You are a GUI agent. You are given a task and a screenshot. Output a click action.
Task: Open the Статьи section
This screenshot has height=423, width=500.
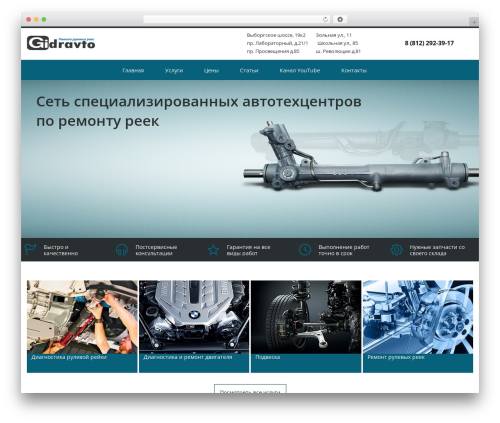tap(249, 70)
